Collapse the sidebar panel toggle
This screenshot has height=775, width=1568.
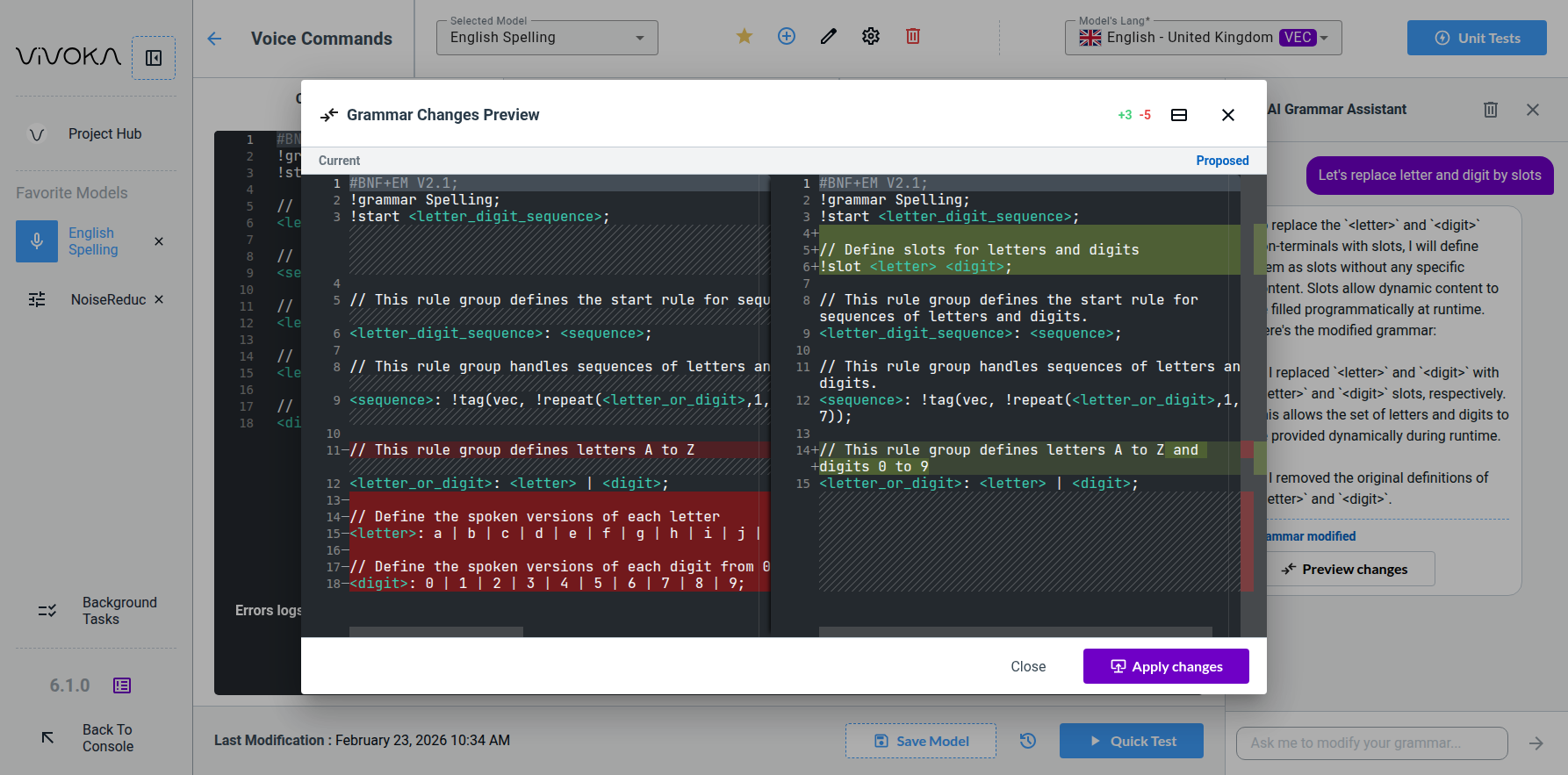(x=154, y=58)
